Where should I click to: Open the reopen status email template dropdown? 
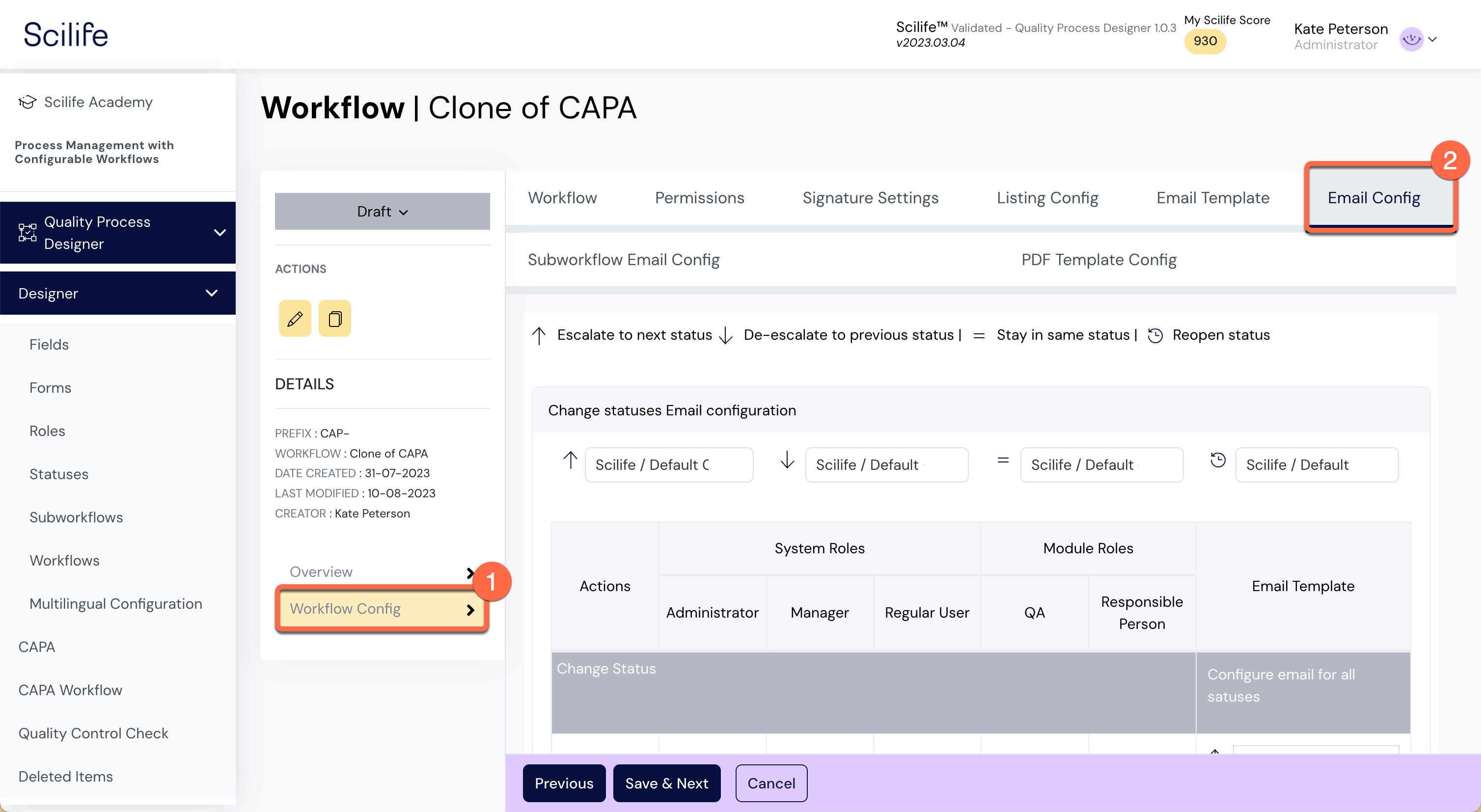[1316, 464]
